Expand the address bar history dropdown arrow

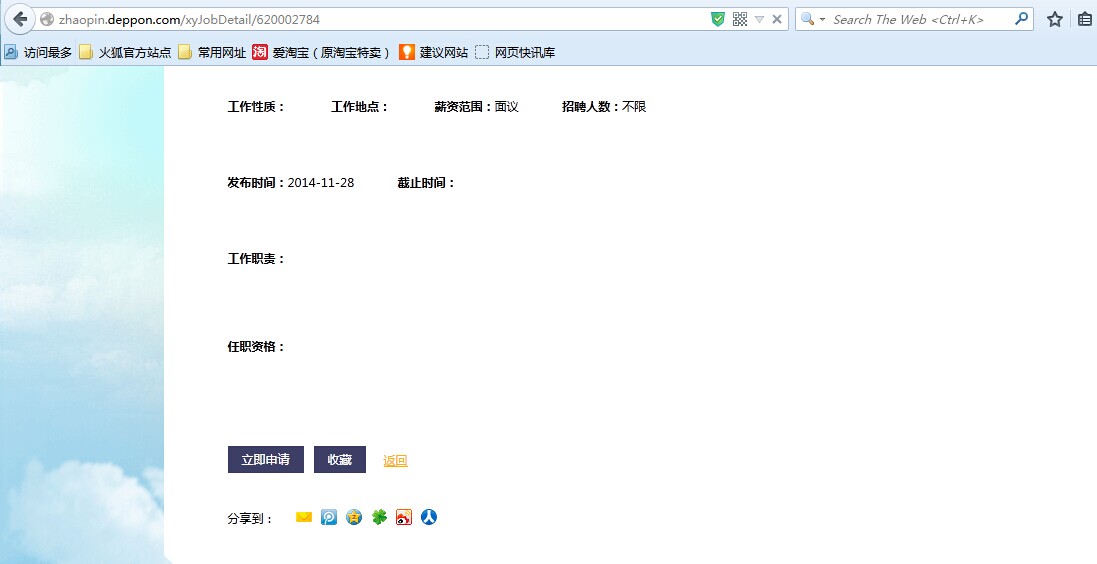[759, 20]
